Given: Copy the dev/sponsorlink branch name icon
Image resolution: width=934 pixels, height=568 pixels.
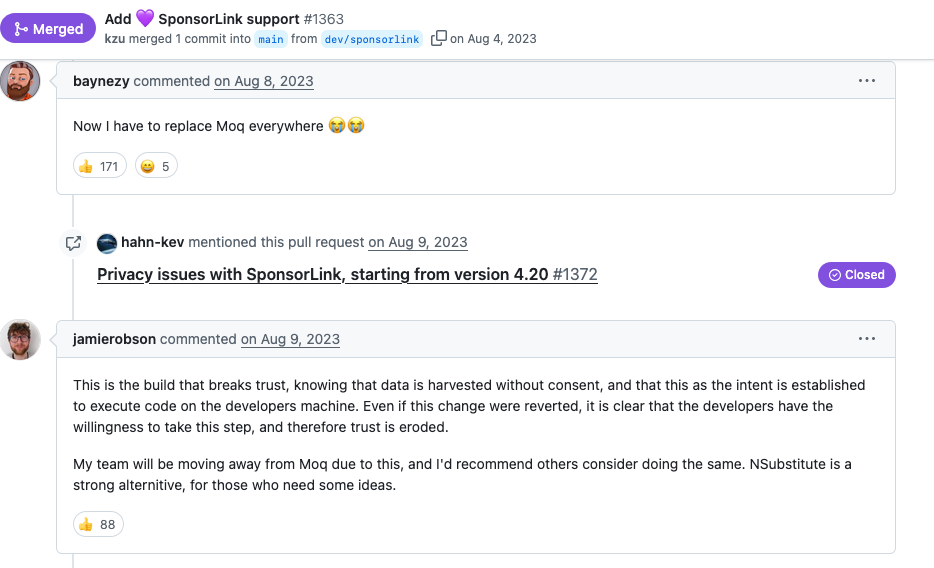Looking at the screenshot, I should pyautogui.click(x=438, y=39).
